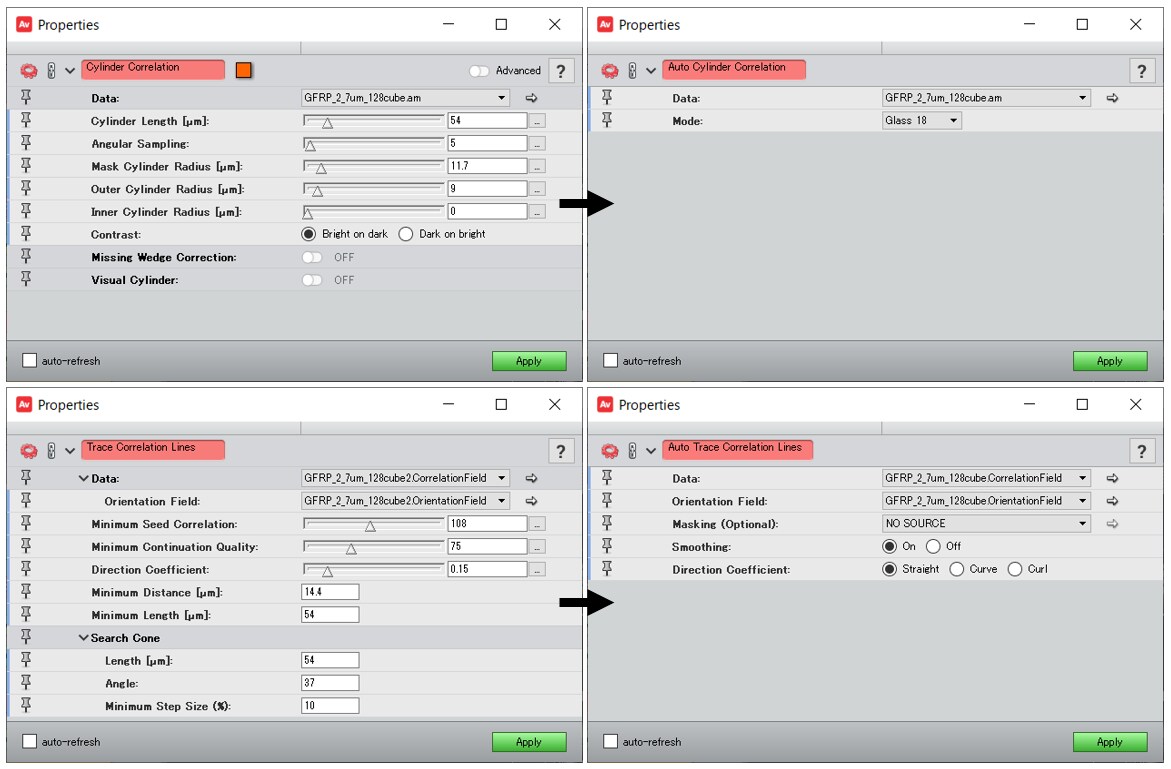Select the Curve direction coefficient option

coord(957,569)
